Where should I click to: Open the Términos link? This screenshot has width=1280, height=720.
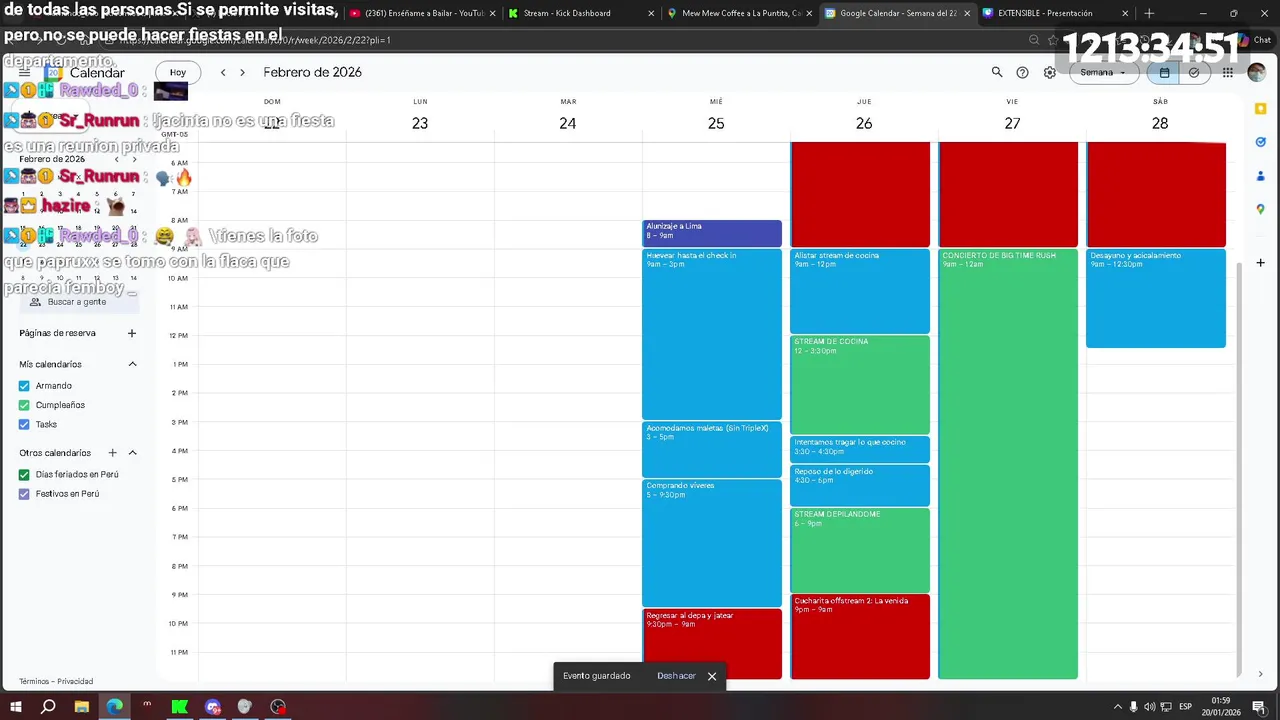pos(35,681)
